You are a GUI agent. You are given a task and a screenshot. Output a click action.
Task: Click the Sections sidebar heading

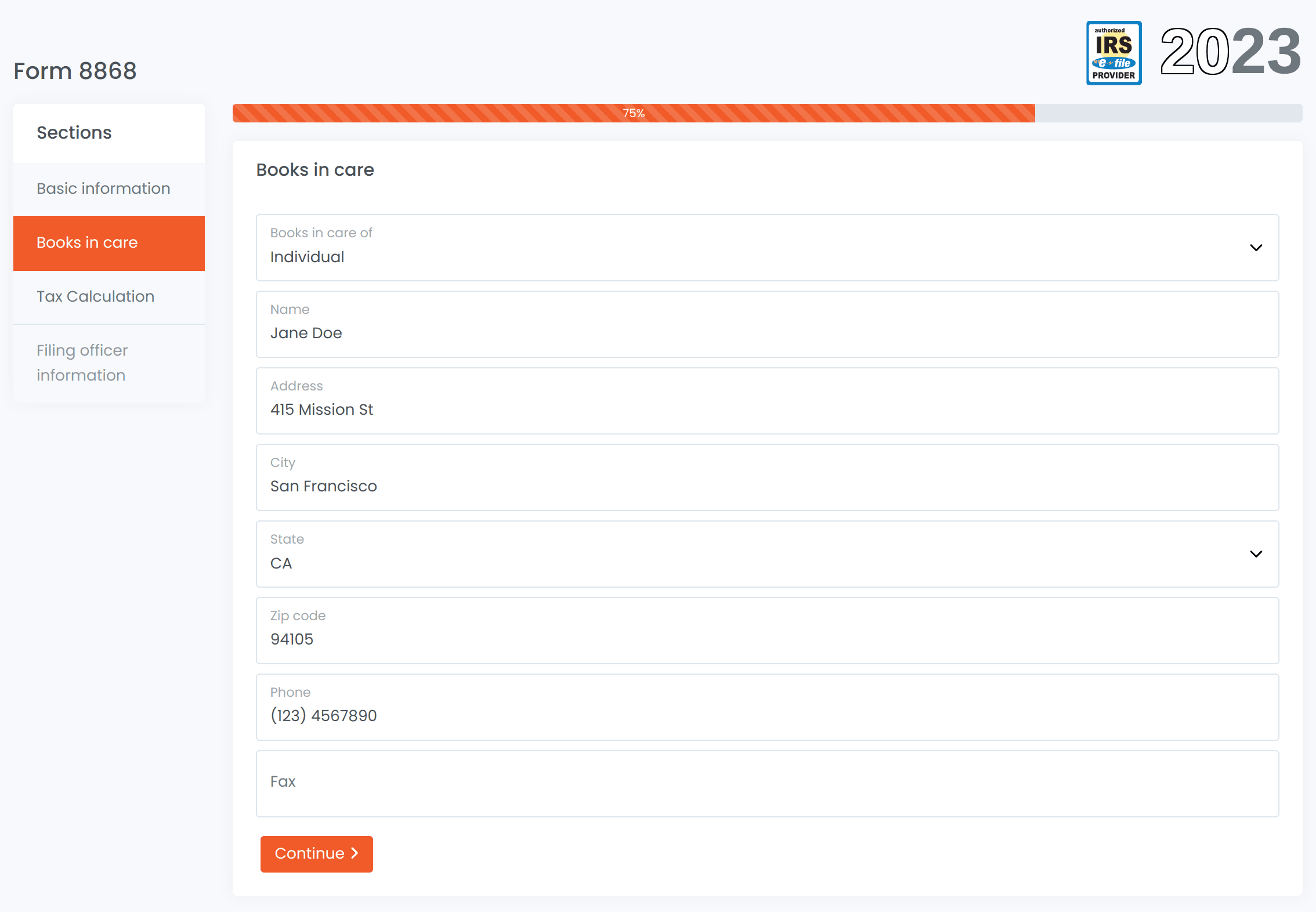[x=74, y=133]
